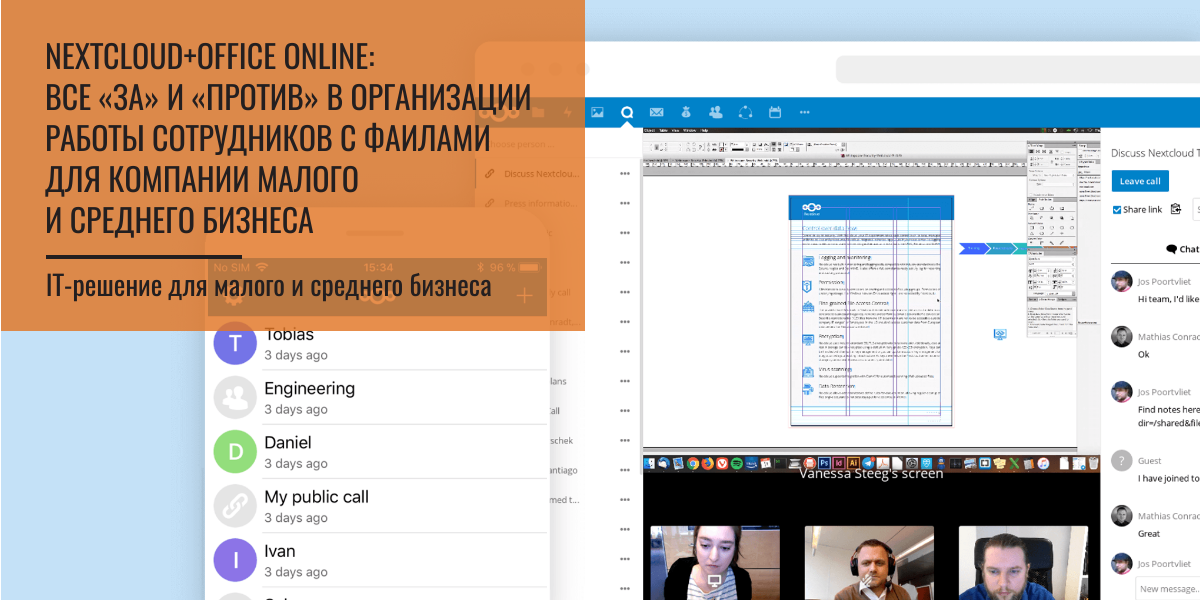1200x600 pixels.
Task: Enable the Share link checkbox
Action: (x=1117, y=208)
